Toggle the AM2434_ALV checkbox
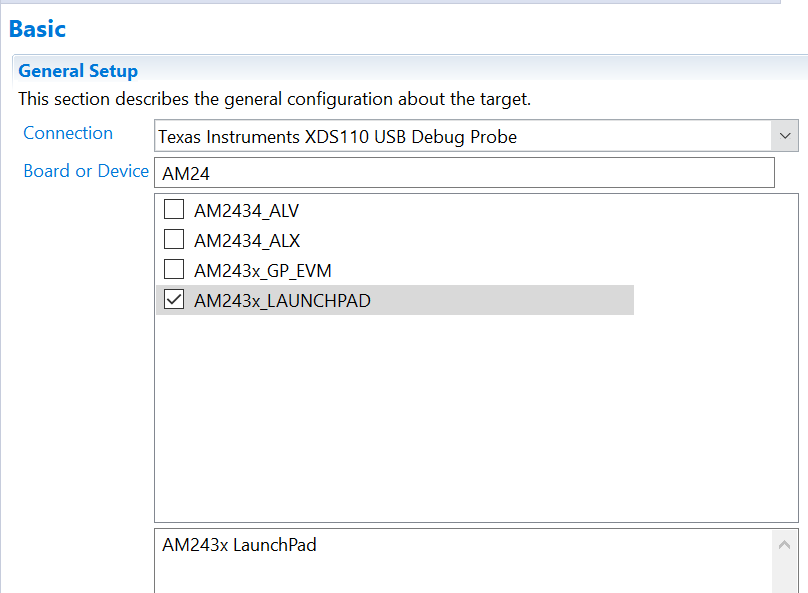The height and width of the screenshot is (593, 808). 174,210
